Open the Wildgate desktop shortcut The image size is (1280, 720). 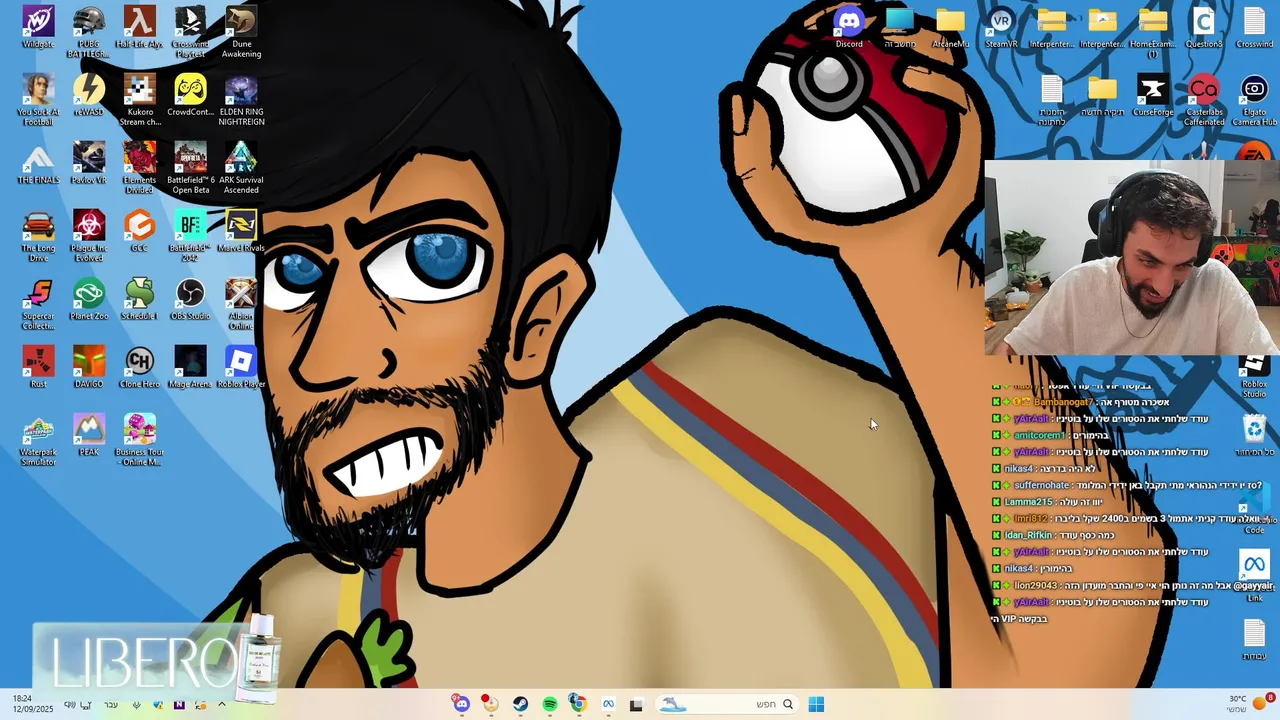coord(38,27)
